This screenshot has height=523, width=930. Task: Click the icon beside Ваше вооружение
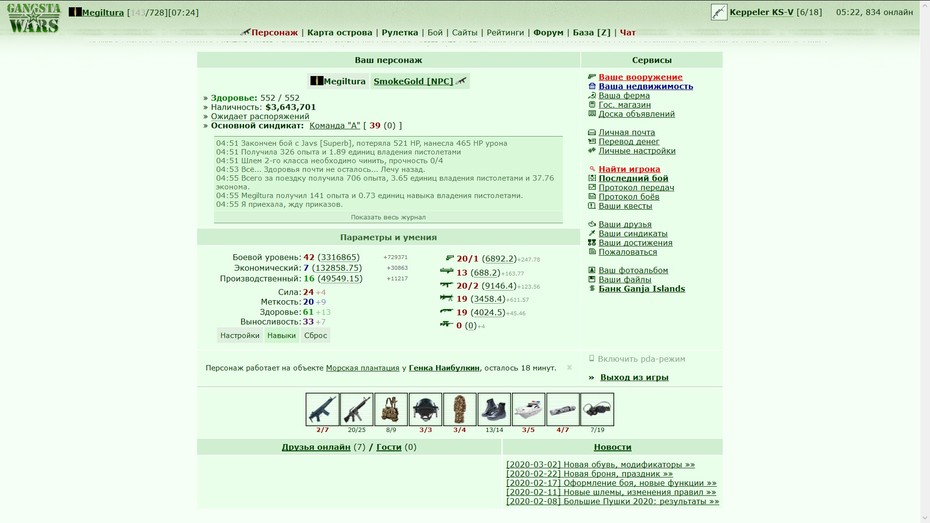pyautogui.click(x=591, y=76)
